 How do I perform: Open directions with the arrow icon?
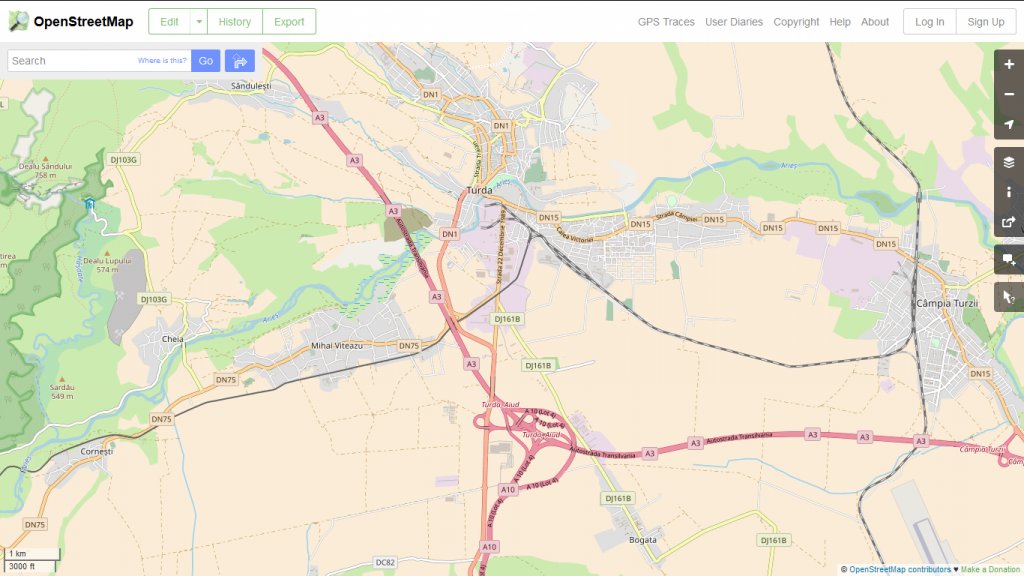coord(240,61)
